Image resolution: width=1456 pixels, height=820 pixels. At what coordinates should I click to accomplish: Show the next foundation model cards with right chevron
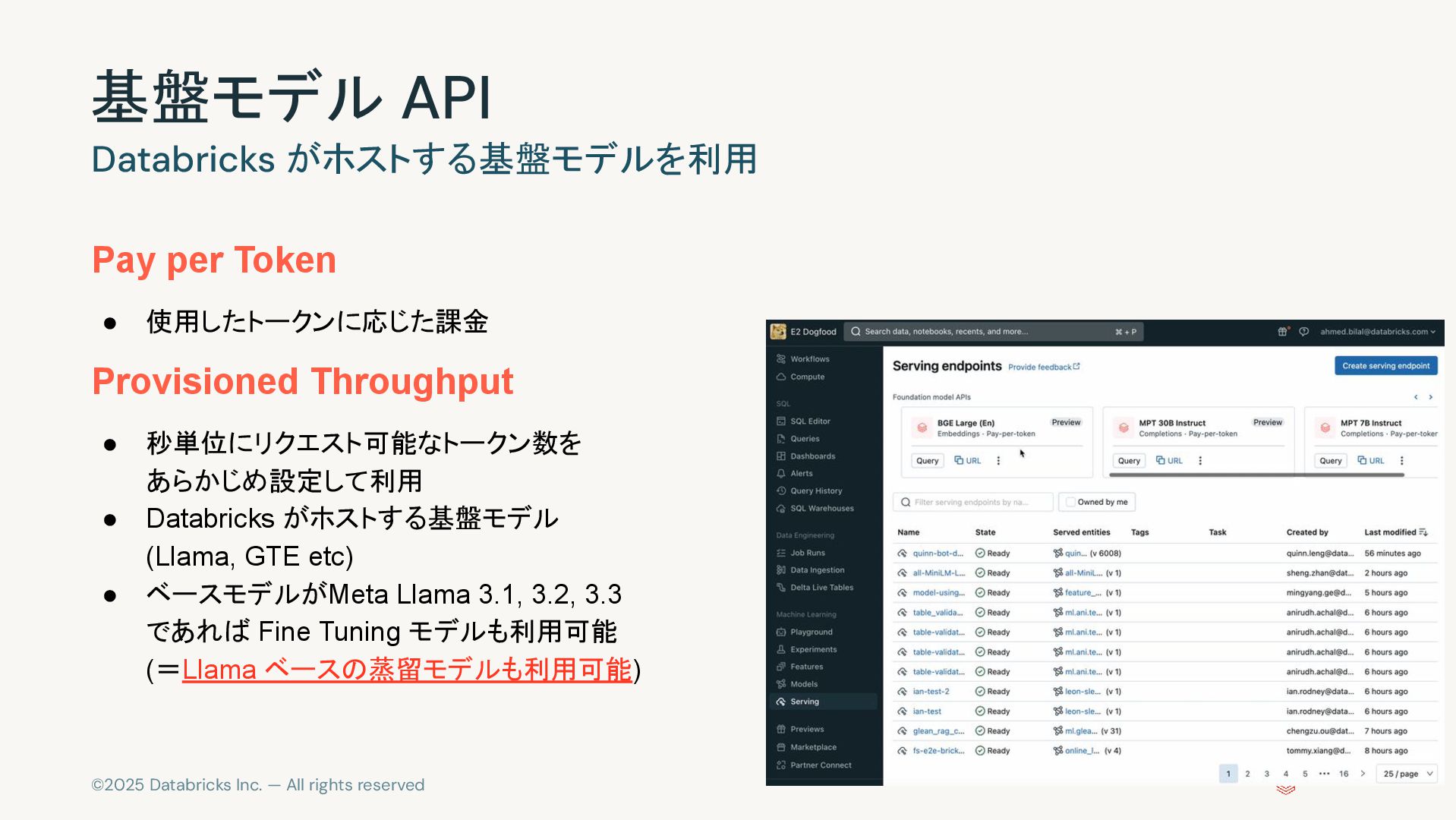pyautogui.click(x=1431, y=397)
